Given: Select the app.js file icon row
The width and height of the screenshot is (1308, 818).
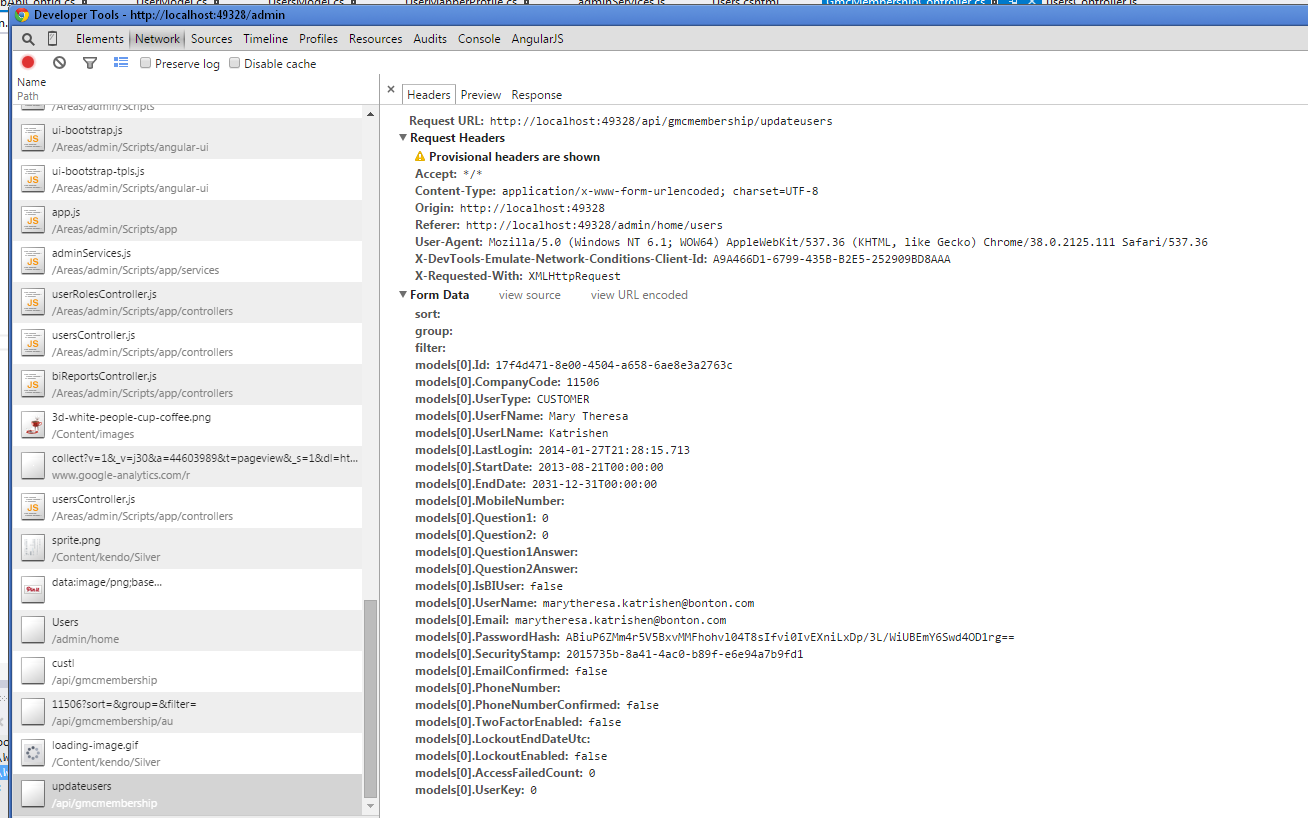Looking at the screenshot, I should click(x=34, y=220).
